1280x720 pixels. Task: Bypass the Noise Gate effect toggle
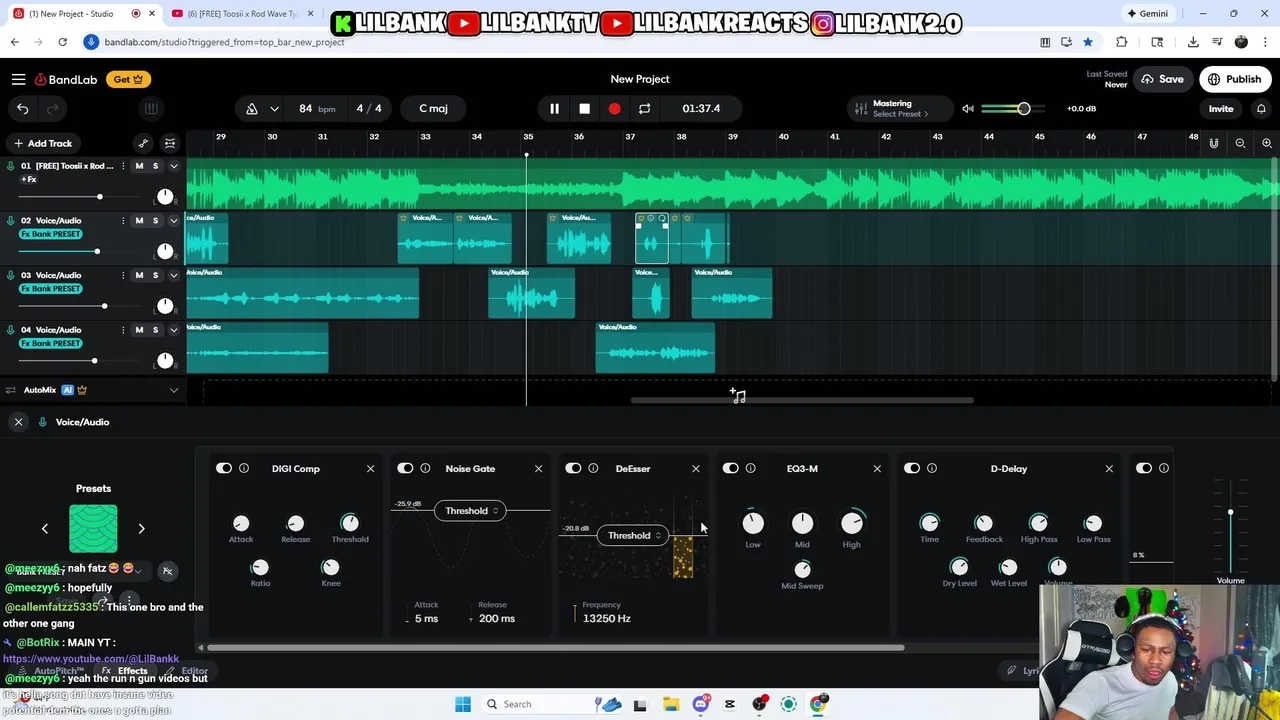[405, 468]
